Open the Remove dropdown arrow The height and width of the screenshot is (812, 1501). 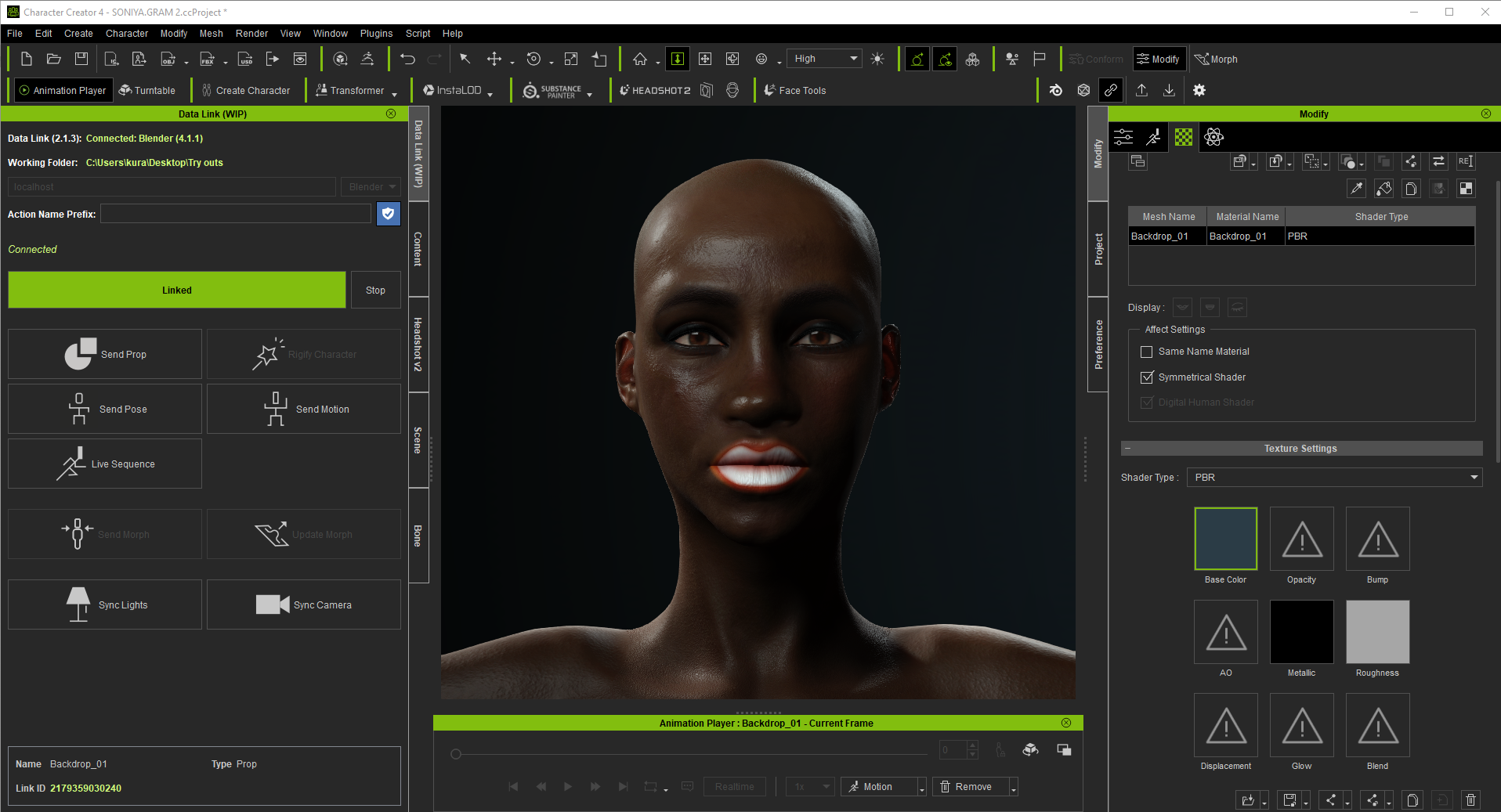pyautogui.click(x=1014, y=788)
